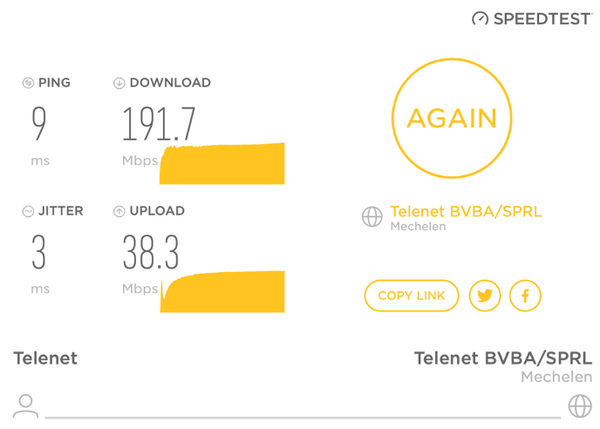Click globe icon beside yellow Telenet BVBA/SPRL
600x429 pixels.
click(372, 217)
